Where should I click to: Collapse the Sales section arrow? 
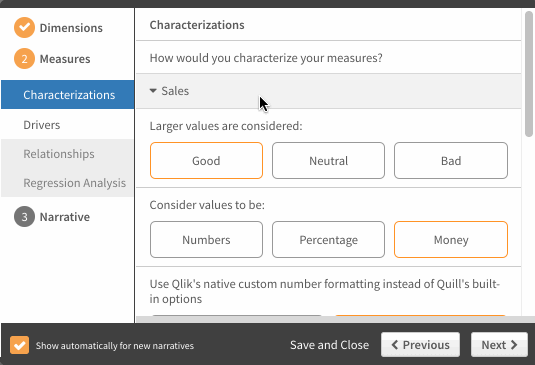coord(153,91)
